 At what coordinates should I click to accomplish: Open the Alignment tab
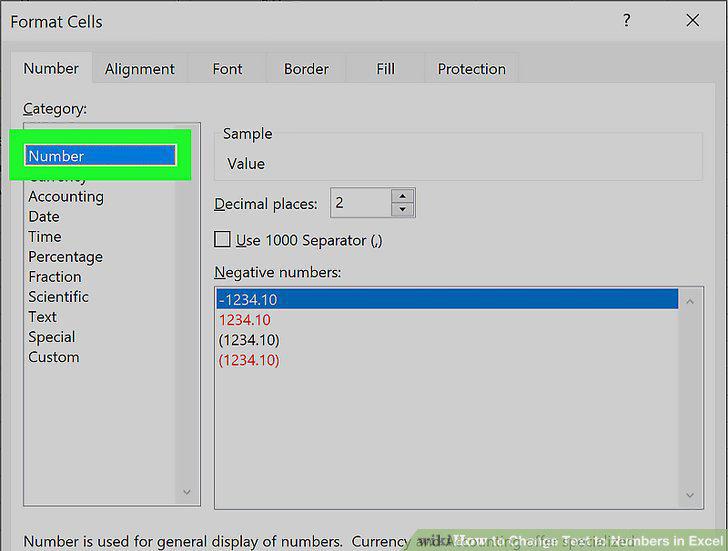pyautogui.click(x=140, y=69)
